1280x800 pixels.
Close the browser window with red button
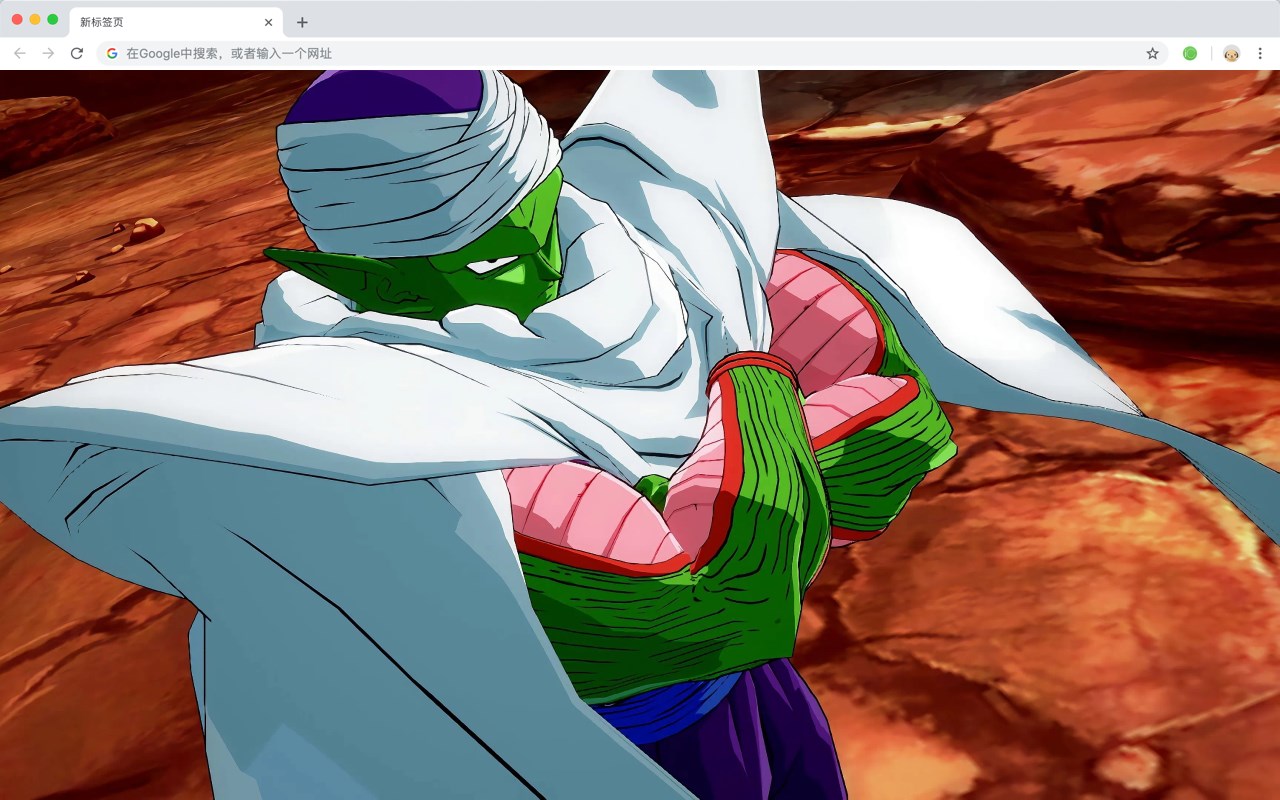click(x=17, y=19)
